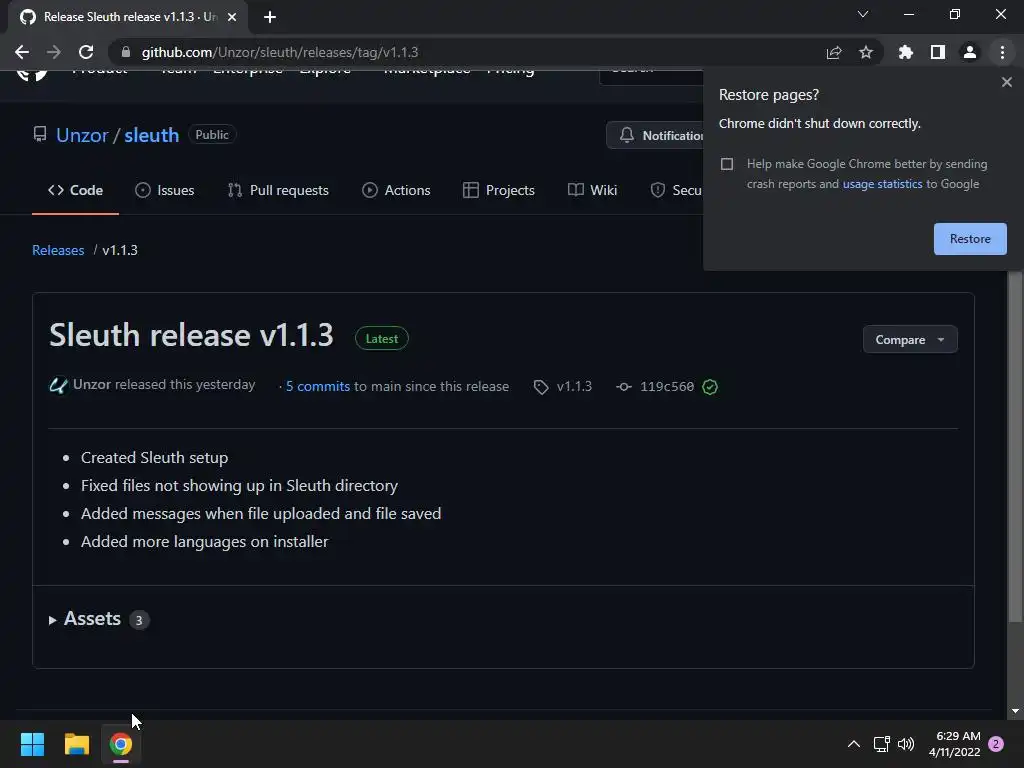Bookmark this page with the star icon

click(866, 52)
